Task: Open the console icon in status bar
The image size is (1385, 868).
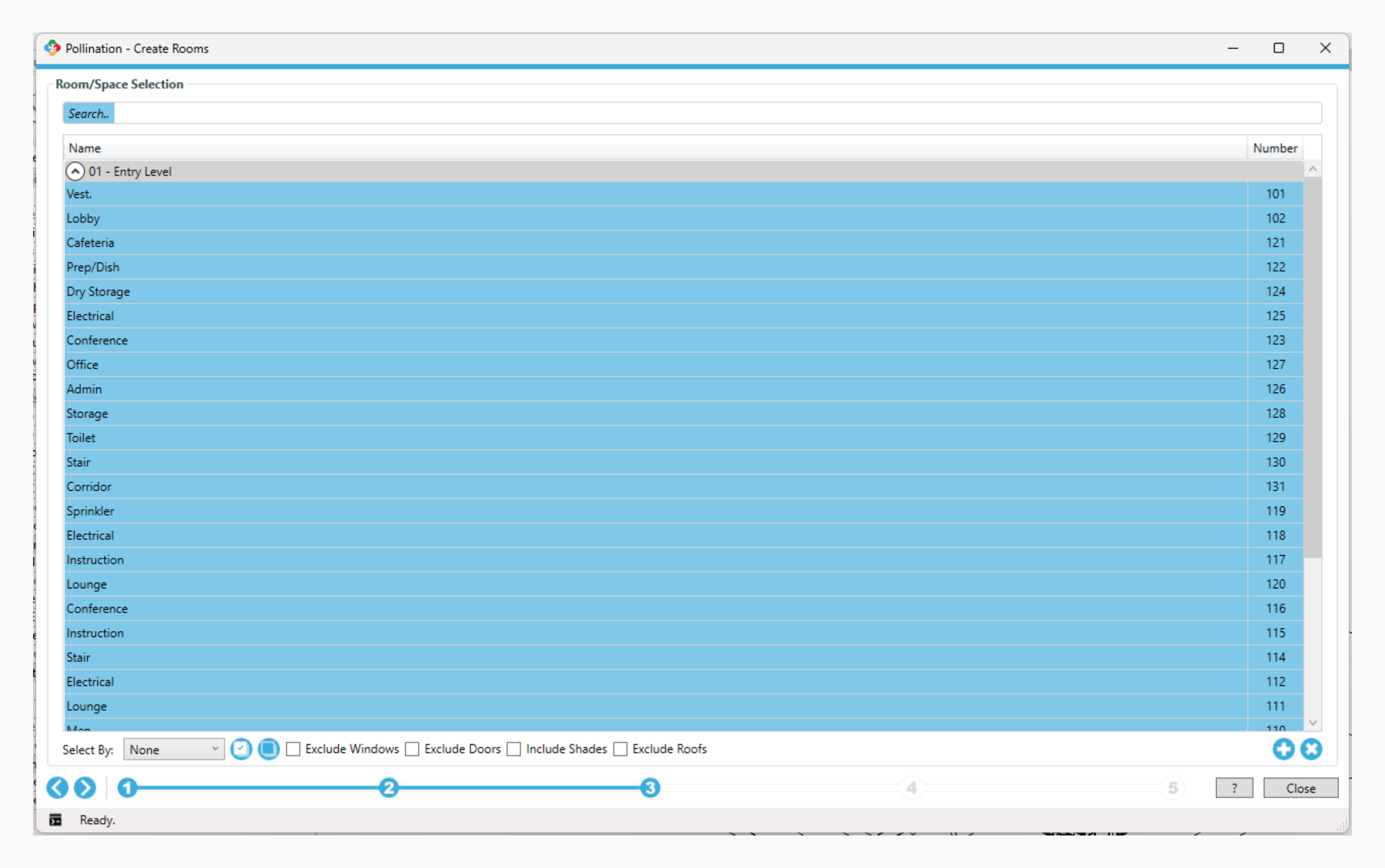Action: [x=55, y=820]
